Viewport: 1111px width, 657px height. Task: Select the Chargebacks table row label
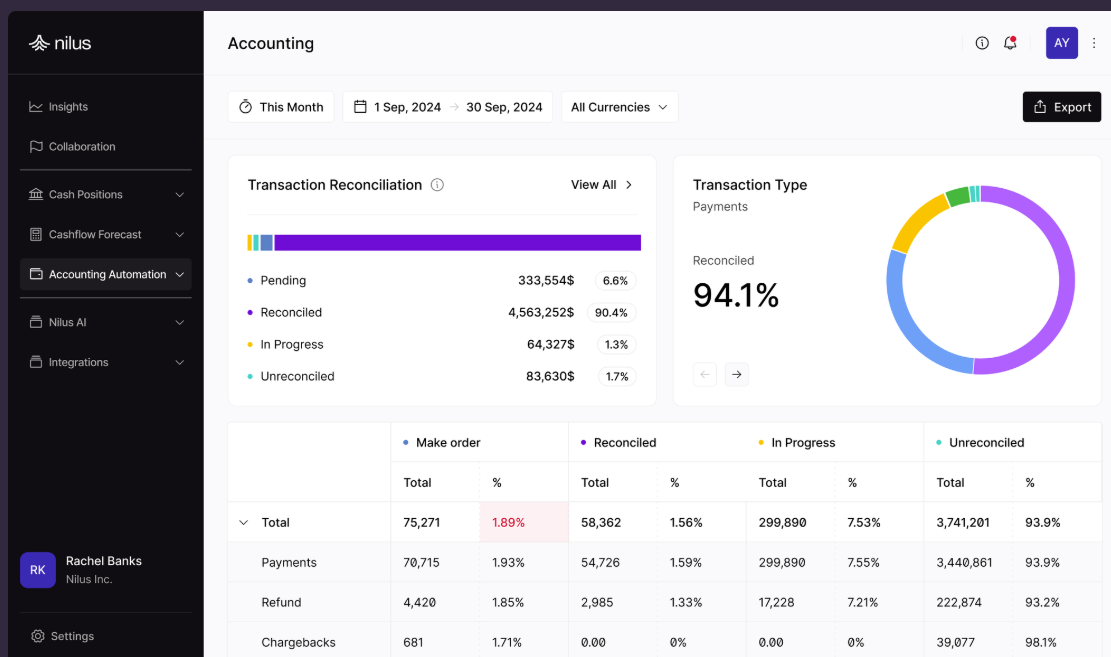click(x=298, y=642)
